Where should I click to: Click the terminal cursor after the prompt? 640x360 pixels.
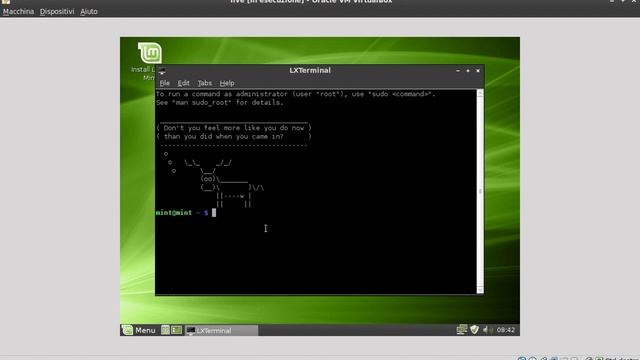click(214, 213)
